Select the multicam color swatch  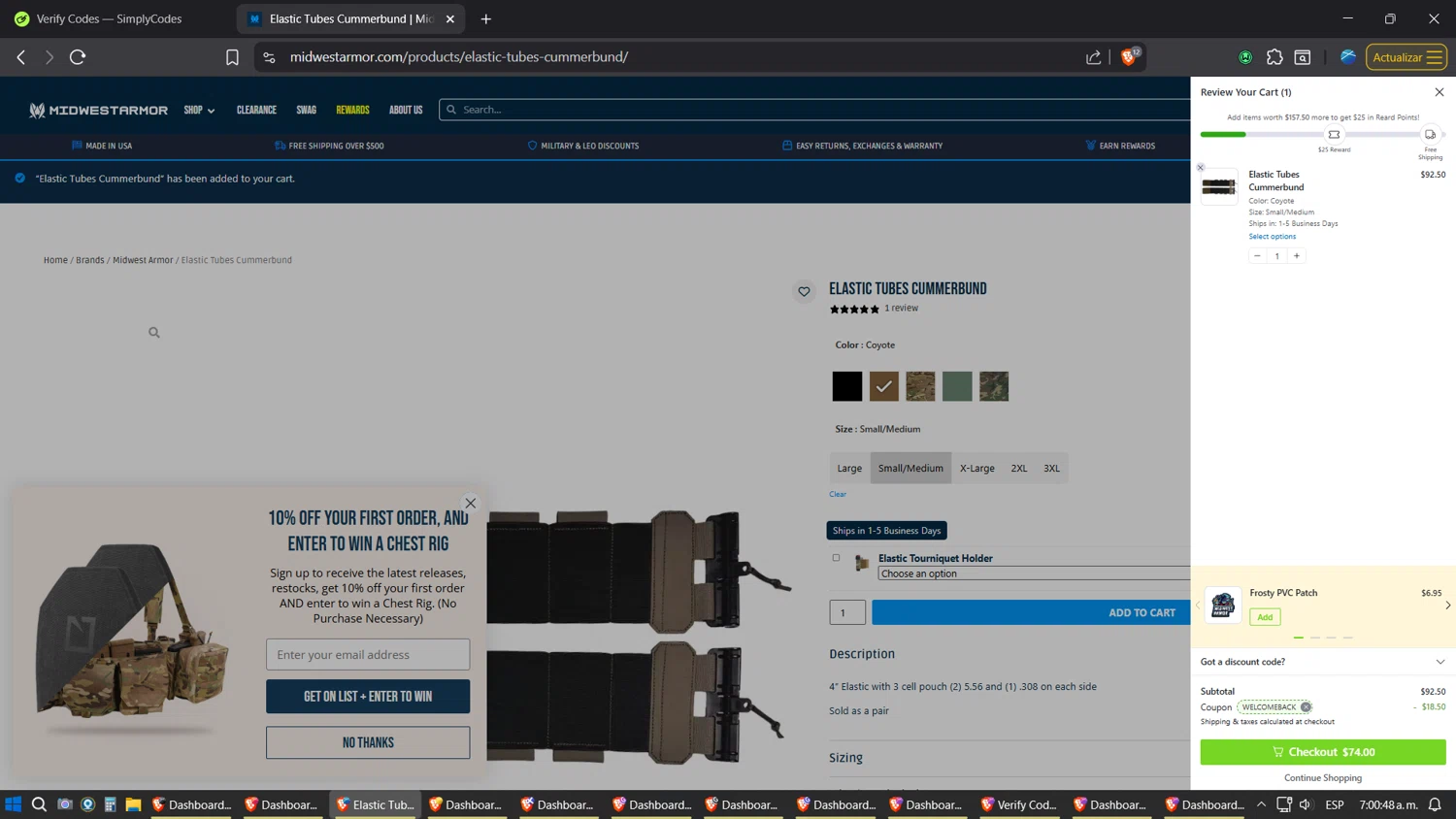click(x=920, y=386)
